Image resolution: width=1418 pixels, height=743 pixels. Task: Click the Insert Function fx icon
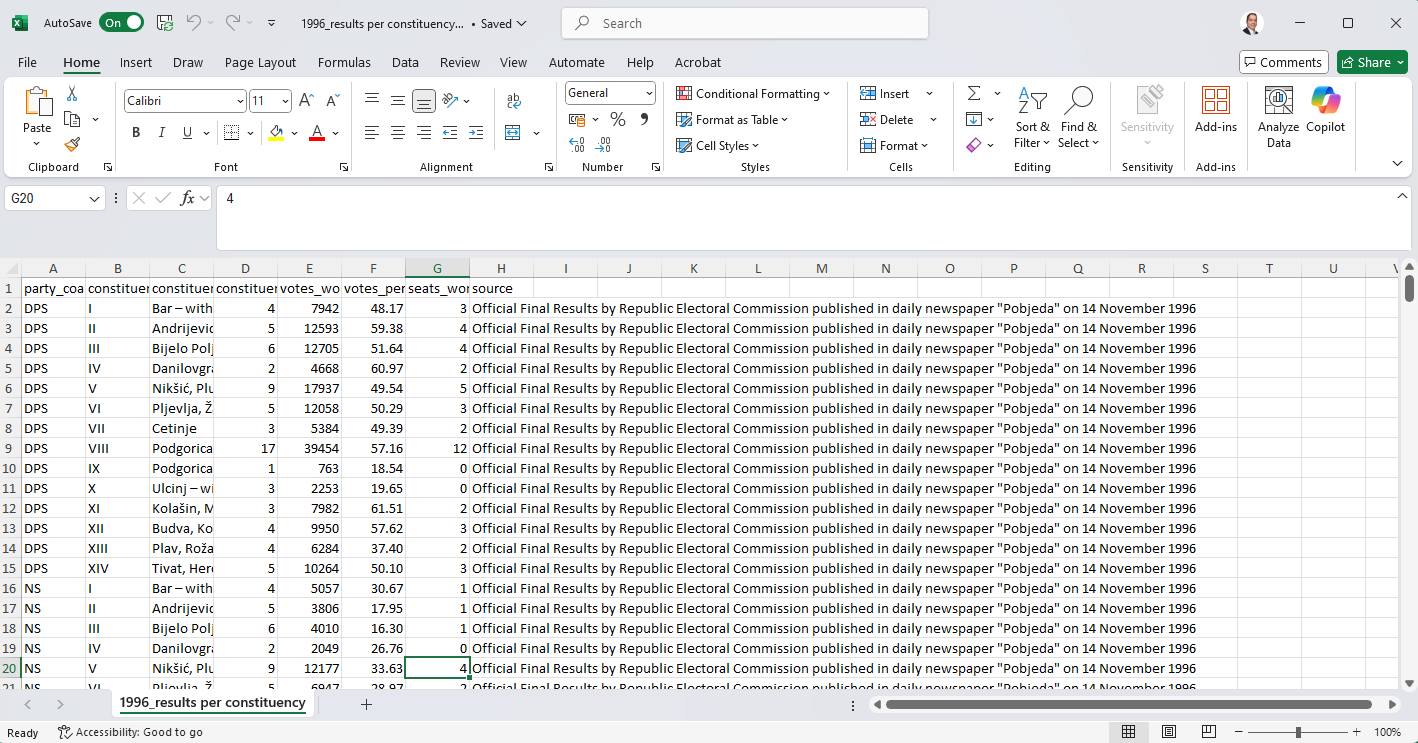pos(187,198)
